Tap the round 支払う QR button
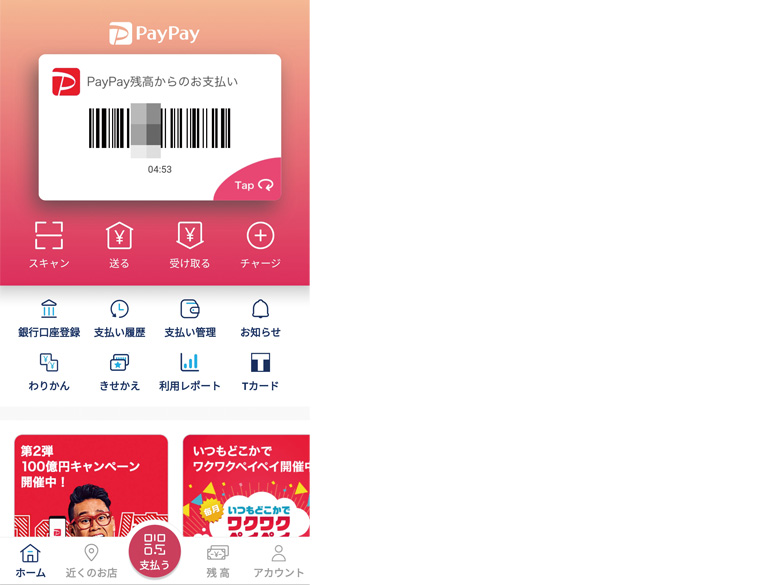Image resolution: width=780 pixels, height=585 pixels. tap(155, 551)
